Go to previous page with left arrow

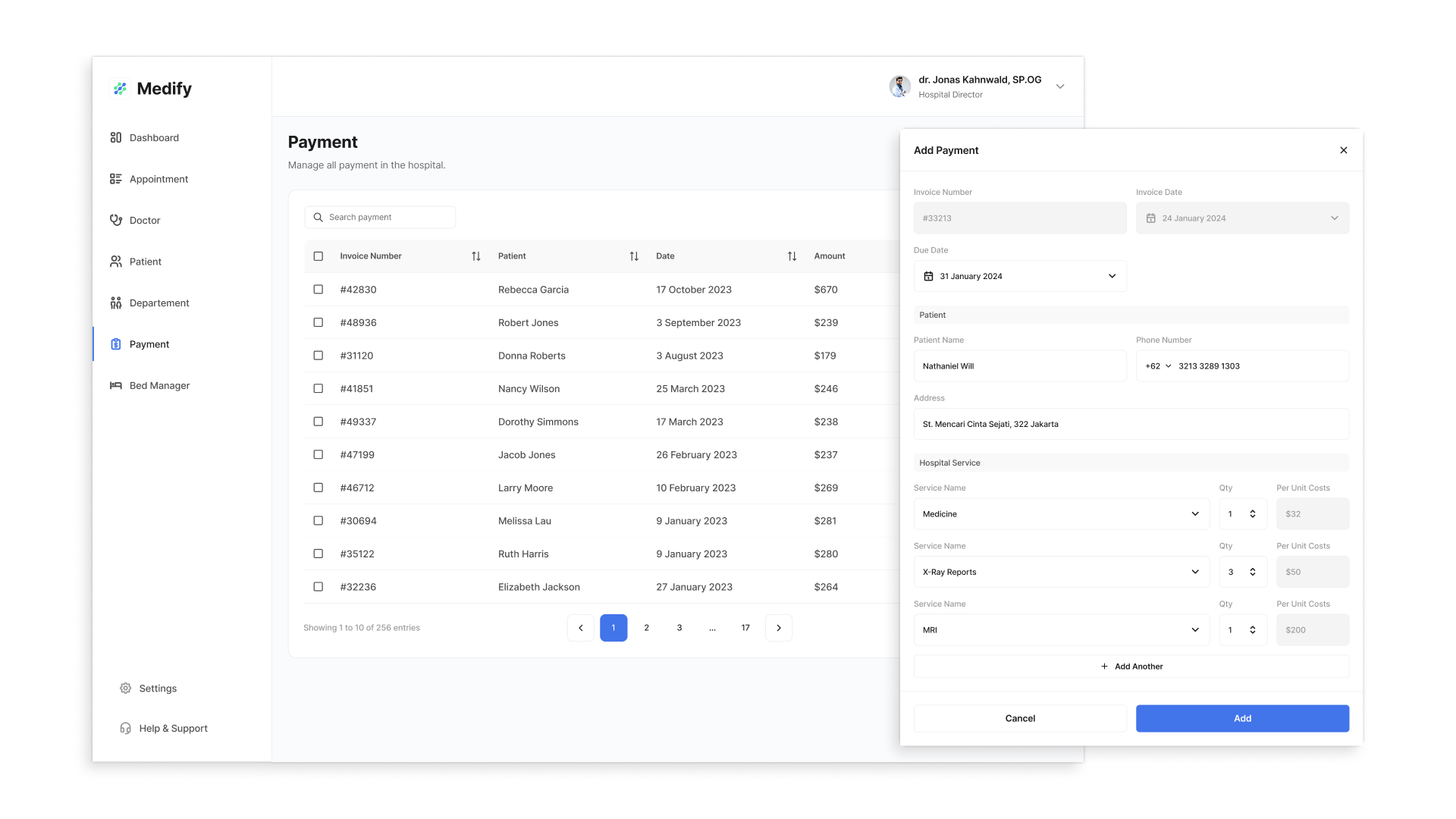(581, 628)
